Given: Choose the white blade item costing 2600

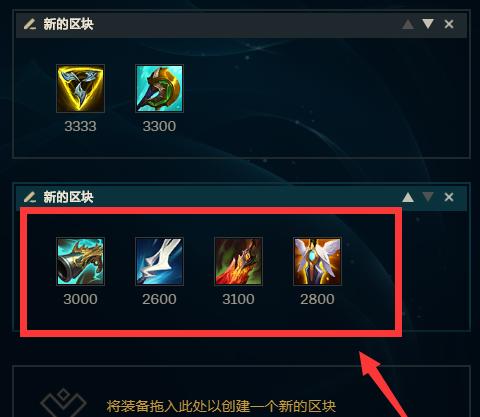Looking at the screenshot, I should 159,261.
